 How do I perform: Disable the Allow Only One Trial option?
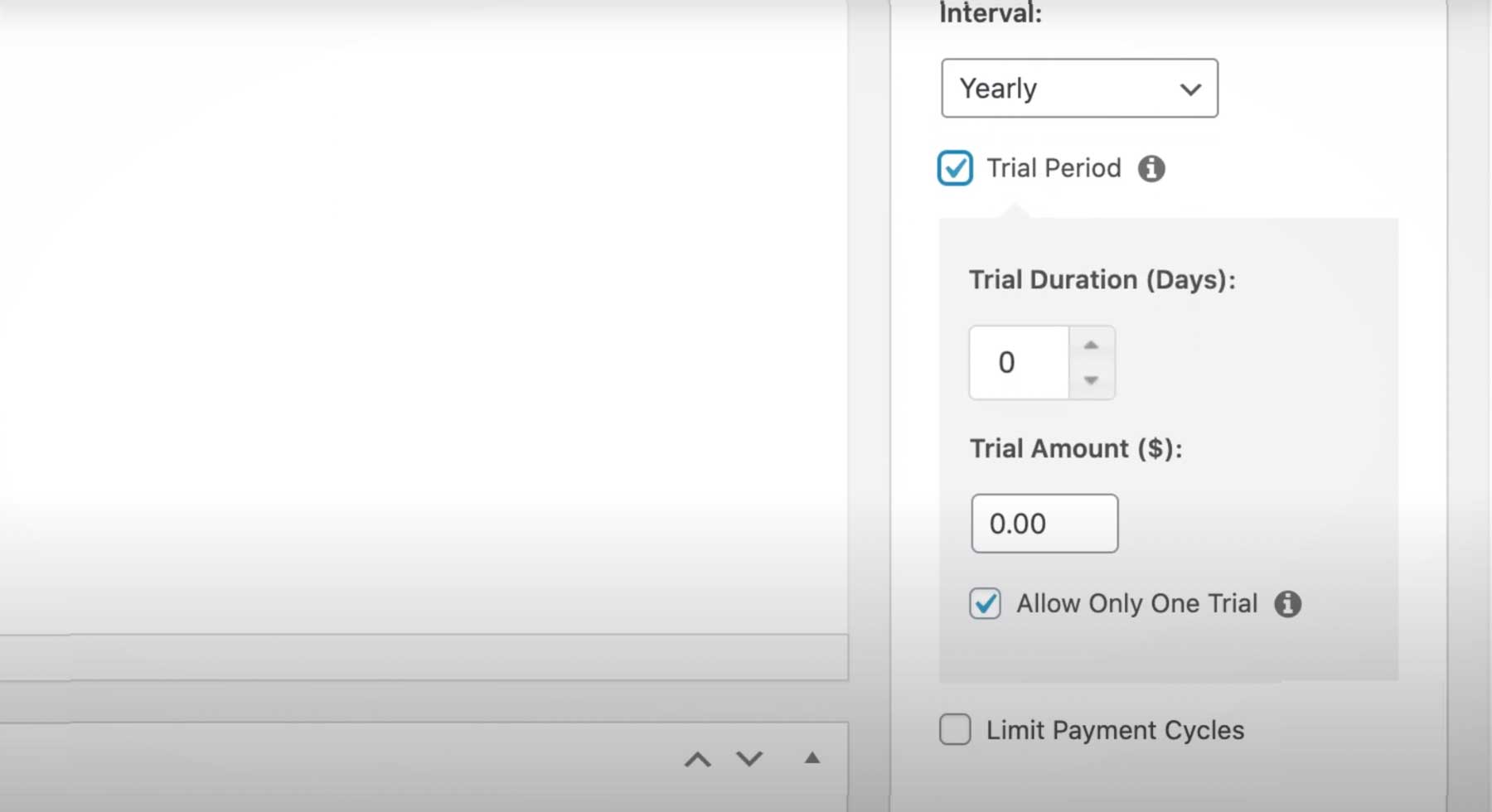(985, 604)
